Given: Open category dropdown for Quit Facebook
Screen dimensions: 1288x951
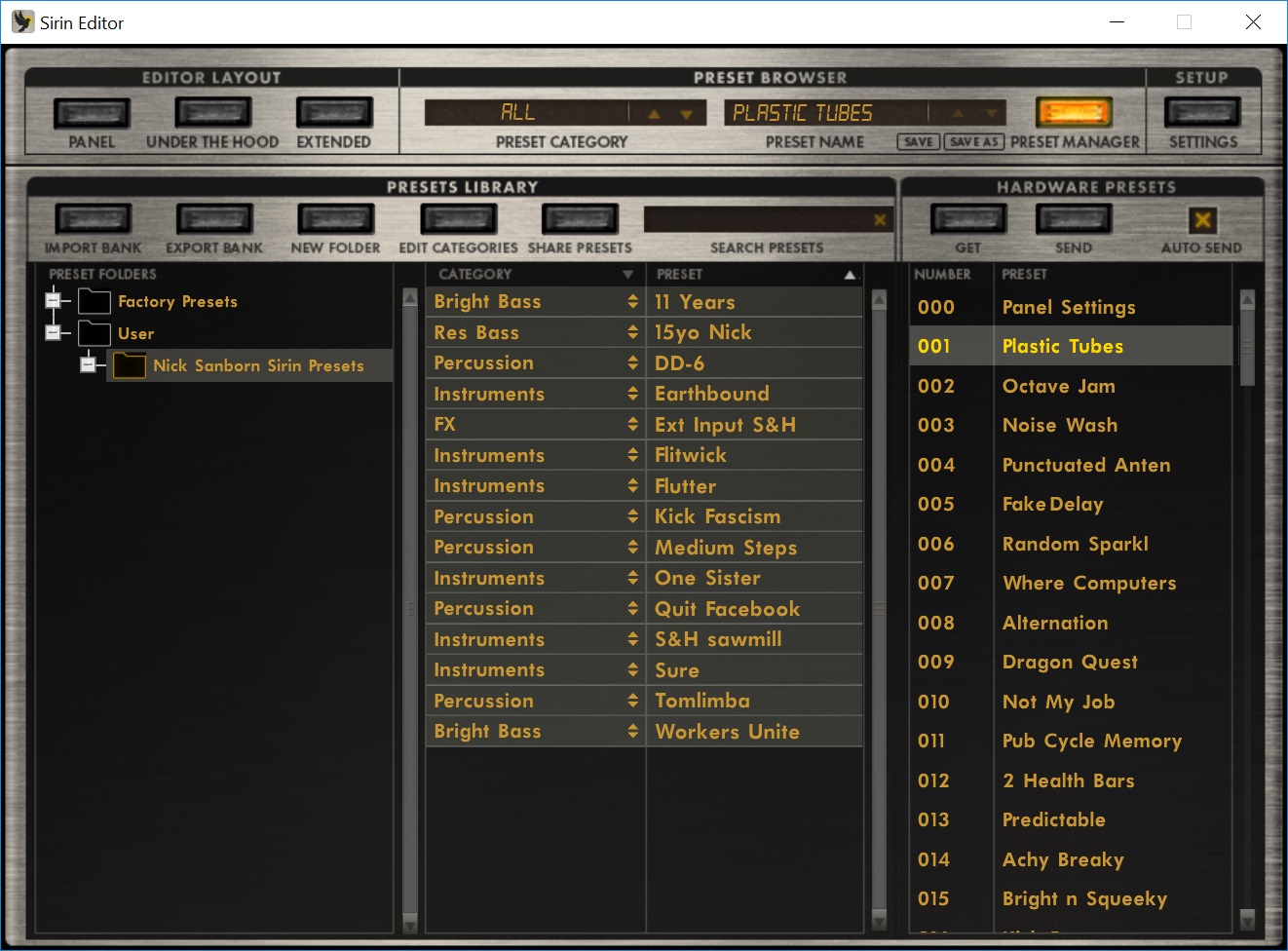Looking at the screenshot, I should (x=632, y=609).
